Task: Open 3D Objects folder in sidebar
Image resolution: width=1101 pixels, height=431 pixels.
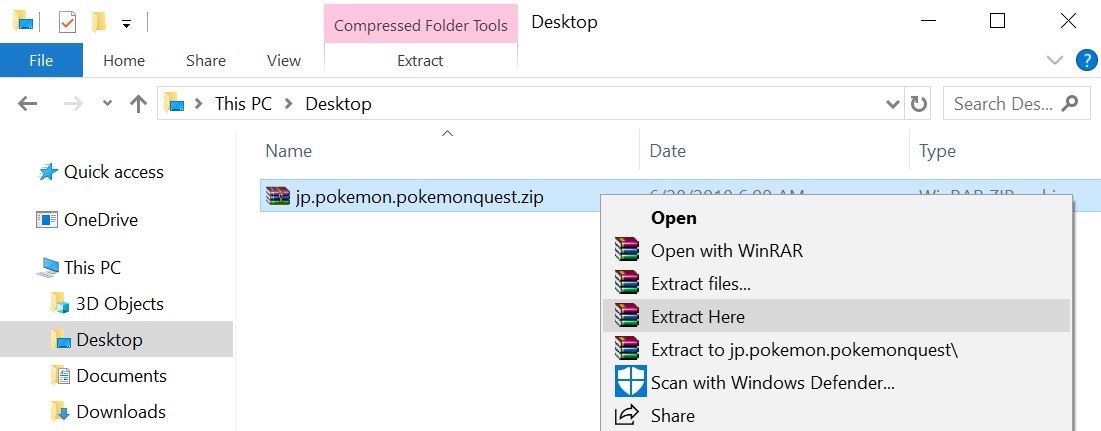Action: click(x=119, y=304)
